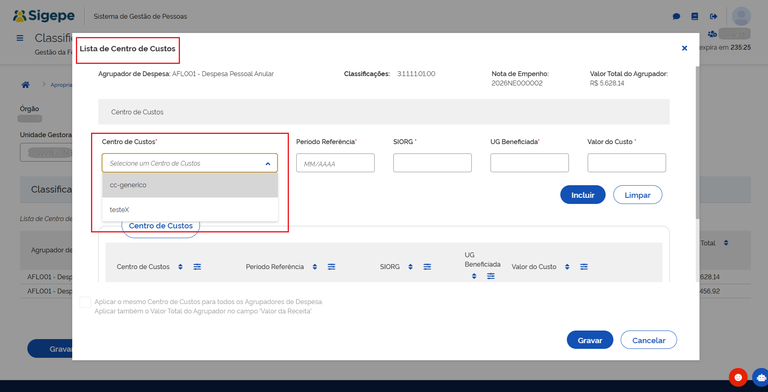Image resolution: width=768 pixels, height=392 pixels.
Task: Open the manual book icon in header
Action: [695, 16]
